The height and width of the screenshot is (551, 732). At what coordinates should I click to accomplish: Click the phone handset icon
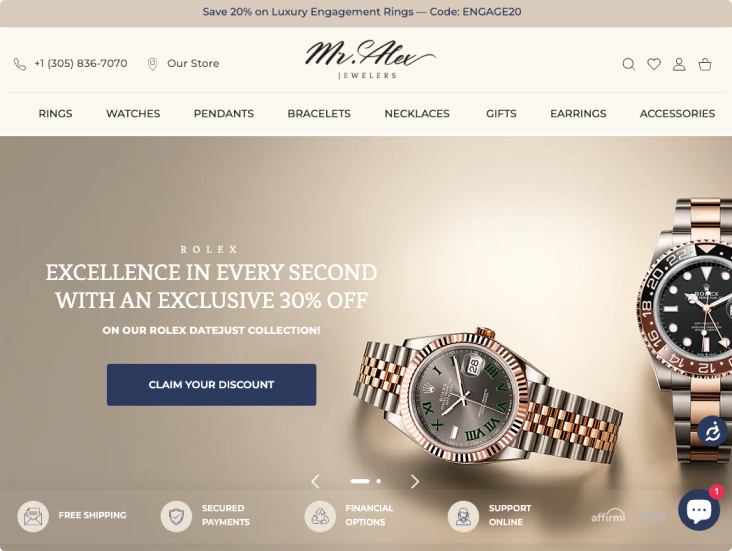tap(20, 64)
